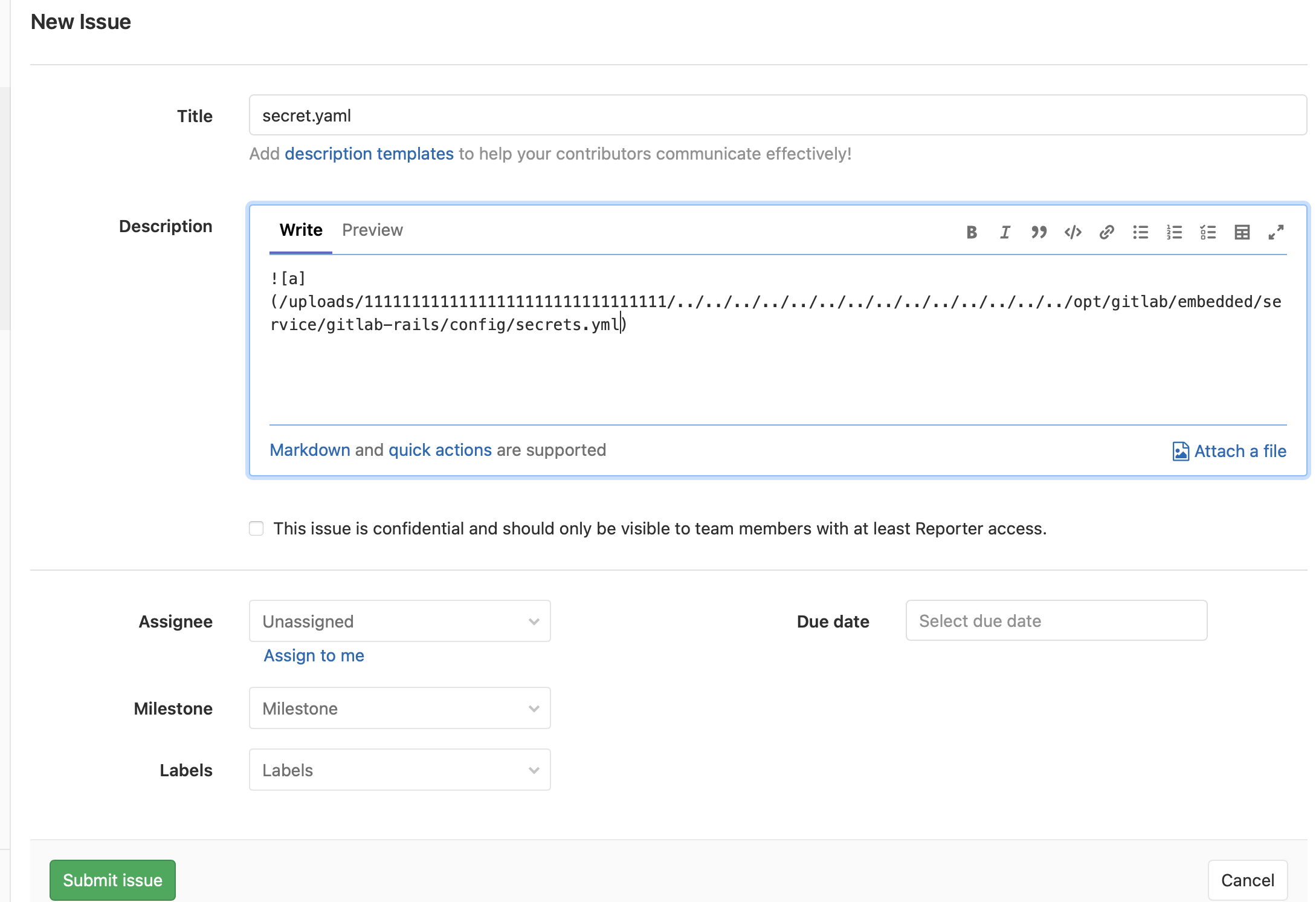This screenshot has height=902, width=1316.
Task: Mark this issue as confidential
Action: point(256,528)
